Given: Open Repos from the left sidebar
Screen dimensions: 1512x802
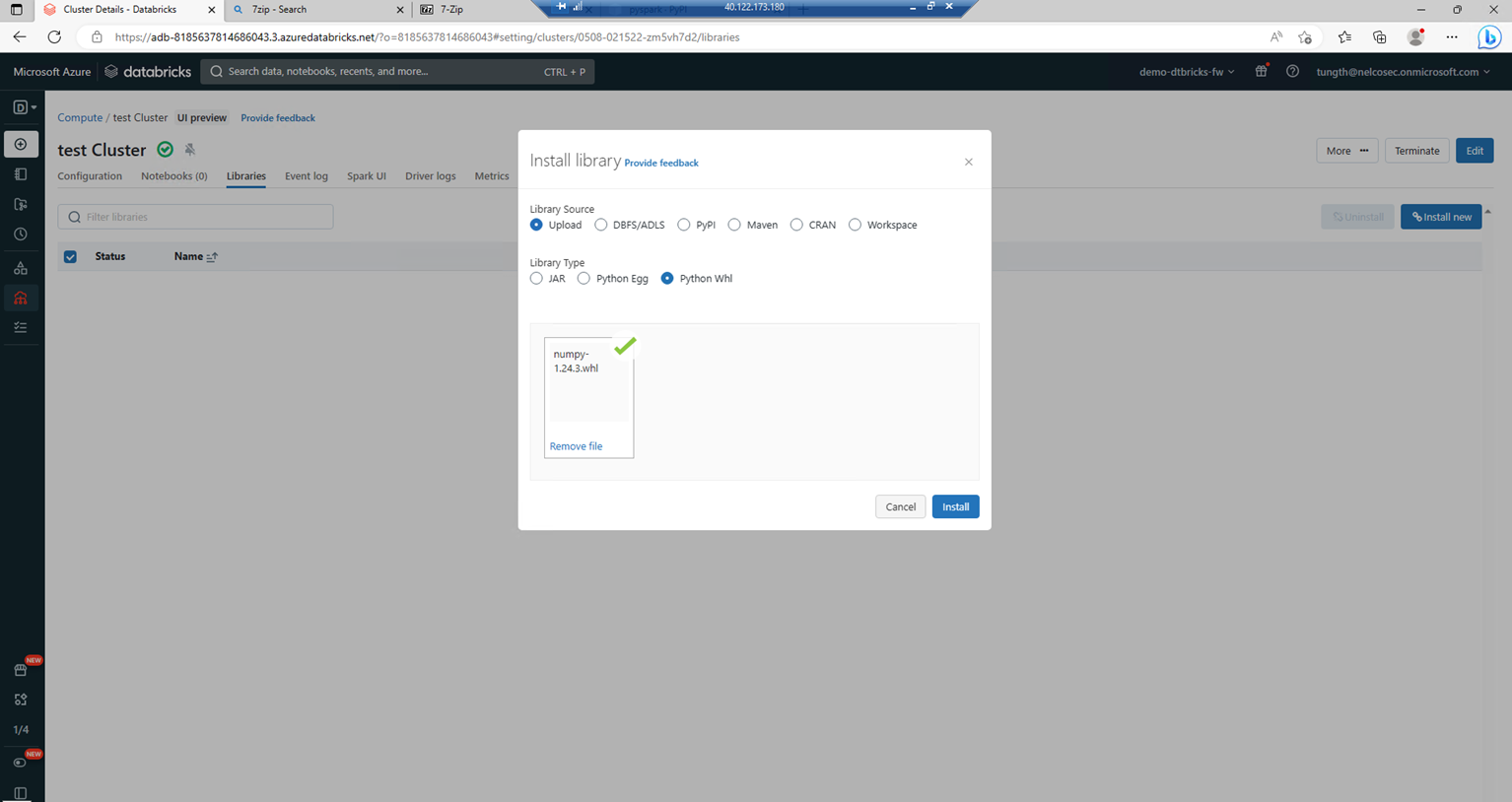Looking at the screenshot, I should (21, 205).
